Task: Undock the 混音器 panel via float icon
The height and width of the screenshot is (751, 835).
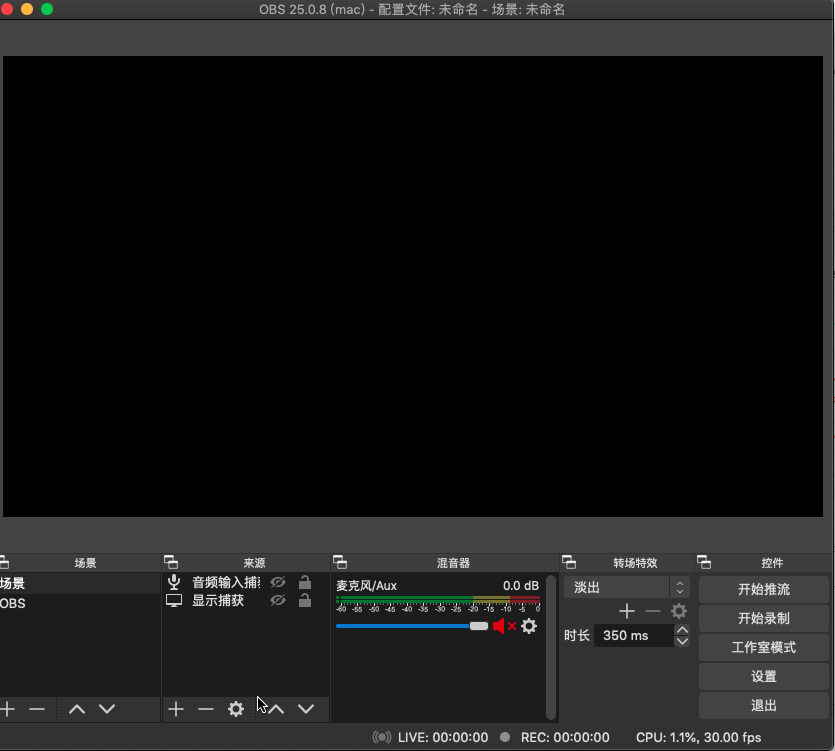Action: click(340, 563)
